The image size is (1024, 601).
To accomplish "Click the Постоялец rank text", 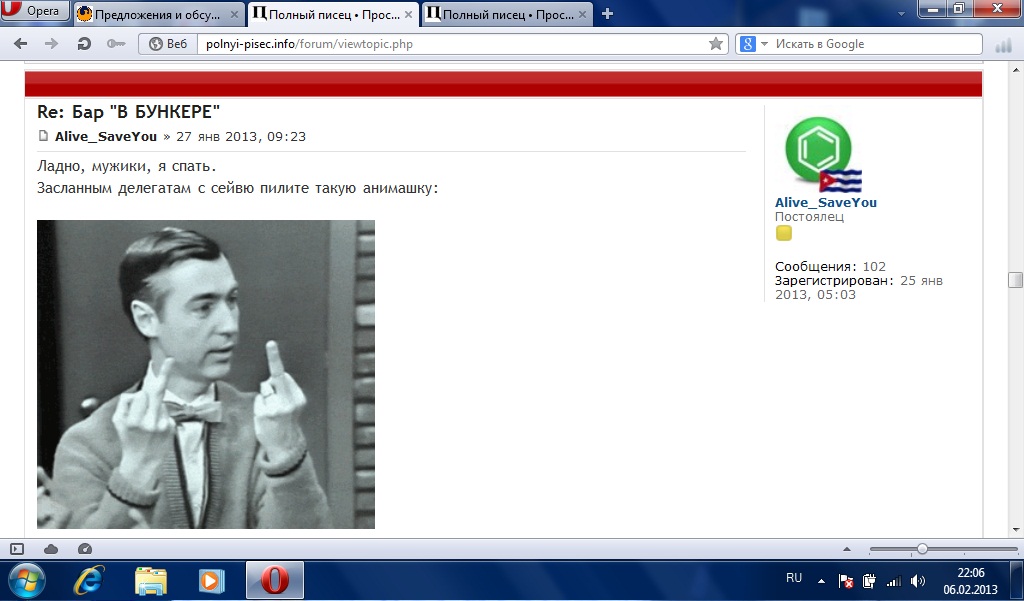I will [809, 216].
